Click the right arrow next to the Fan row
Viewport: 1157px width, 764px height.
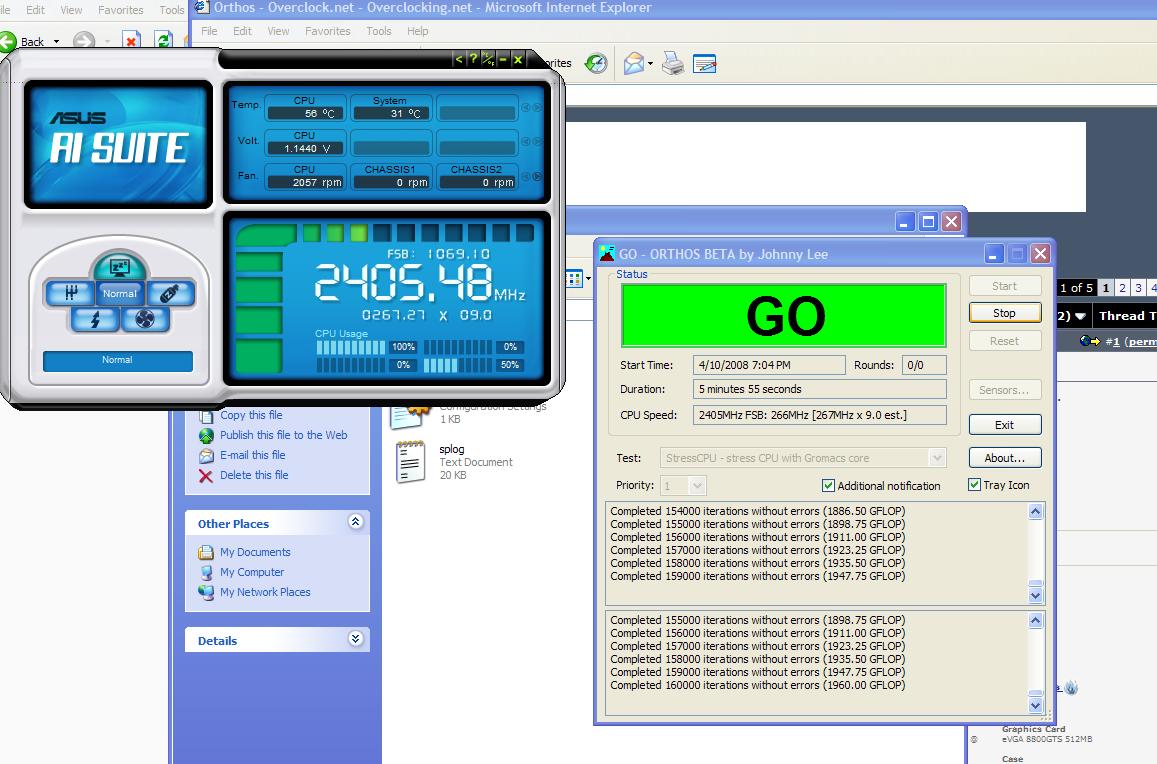[x=537, y=176]
